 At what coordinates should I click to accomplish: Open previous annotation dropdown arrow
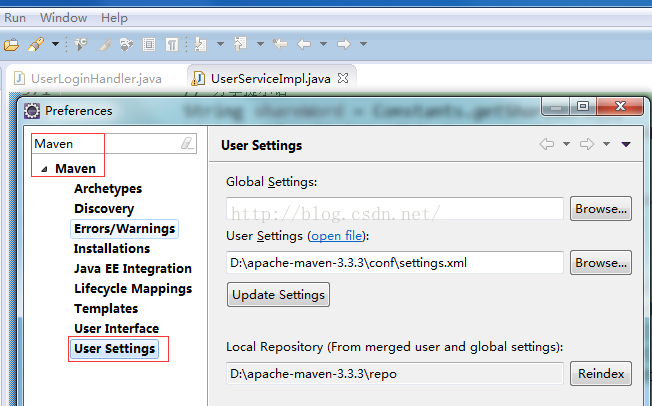click(260, 44)
